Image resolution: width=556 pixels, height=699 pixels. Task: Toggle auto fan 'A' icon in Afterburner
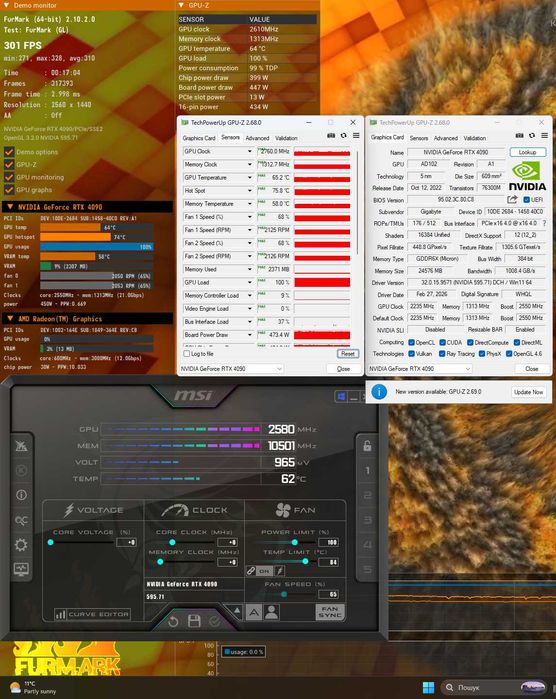tap(254, 612)
